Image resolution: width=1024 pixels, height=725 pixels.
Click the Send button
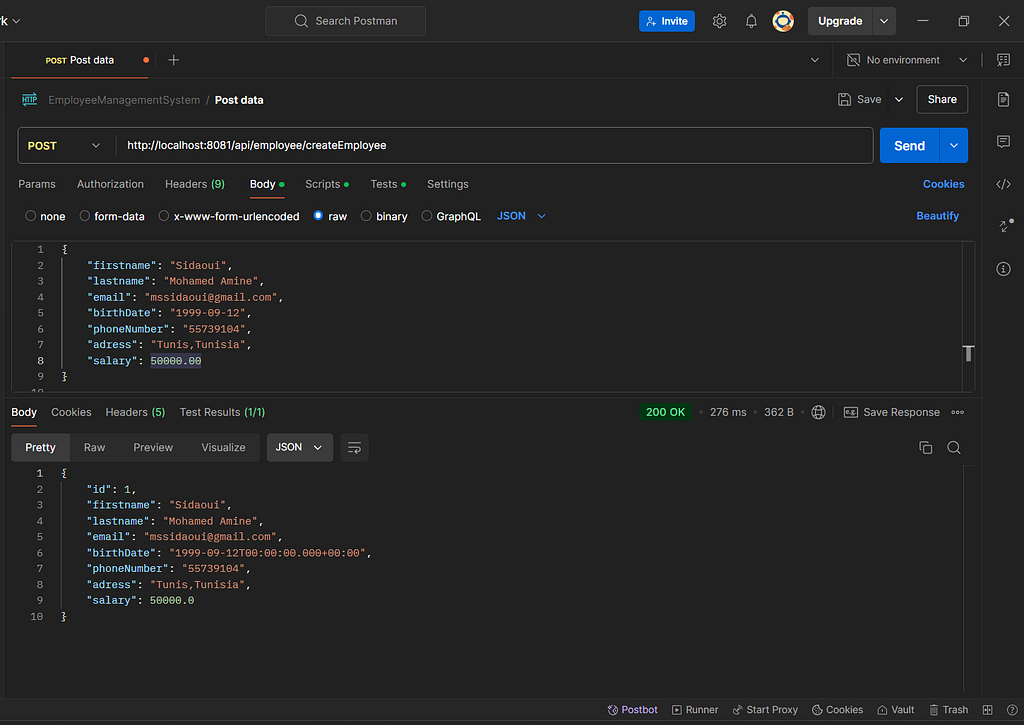click(909, 146)
